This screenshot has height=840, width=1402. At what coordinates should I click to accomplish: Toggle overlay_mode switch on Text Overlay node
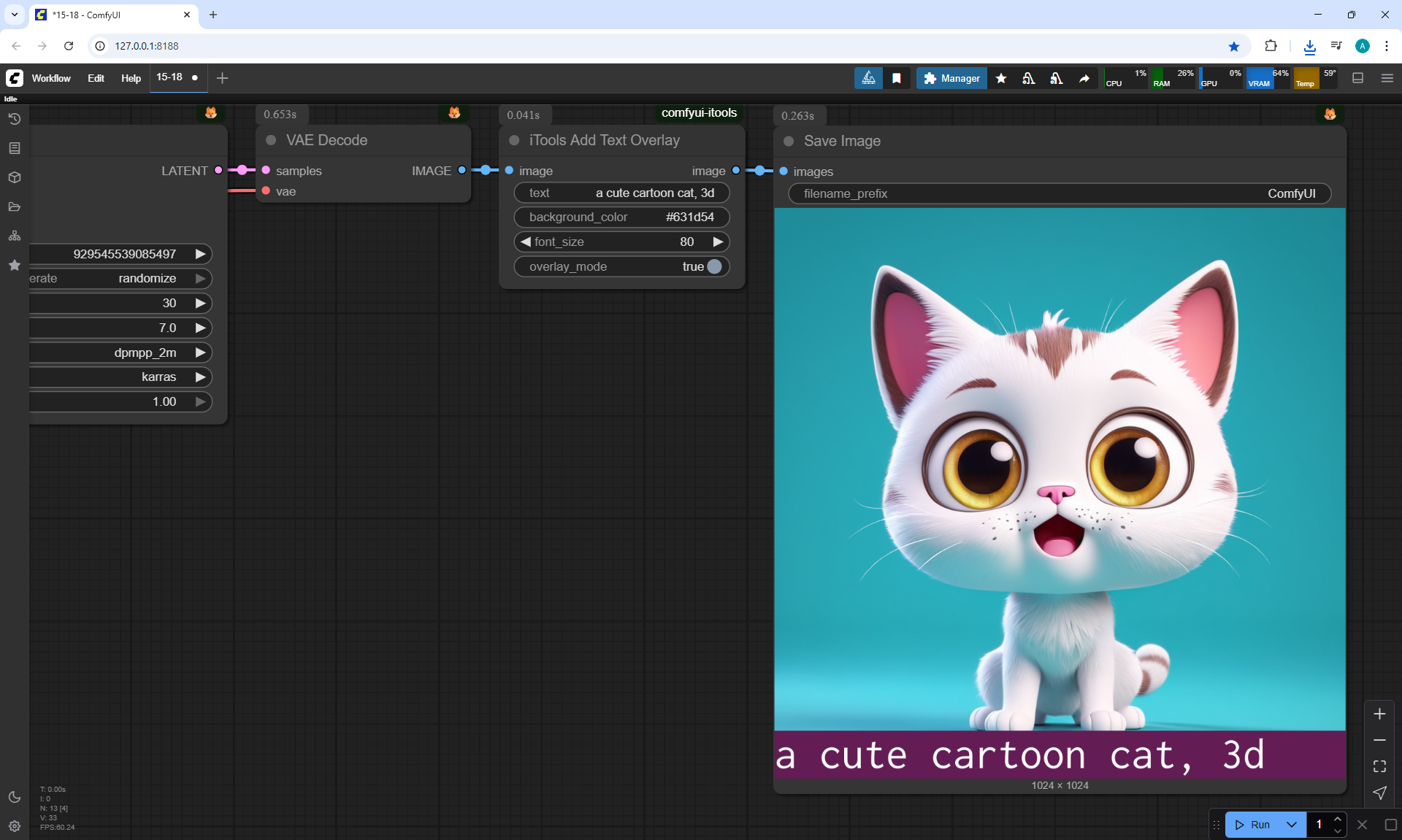click(x=714, y=266)
